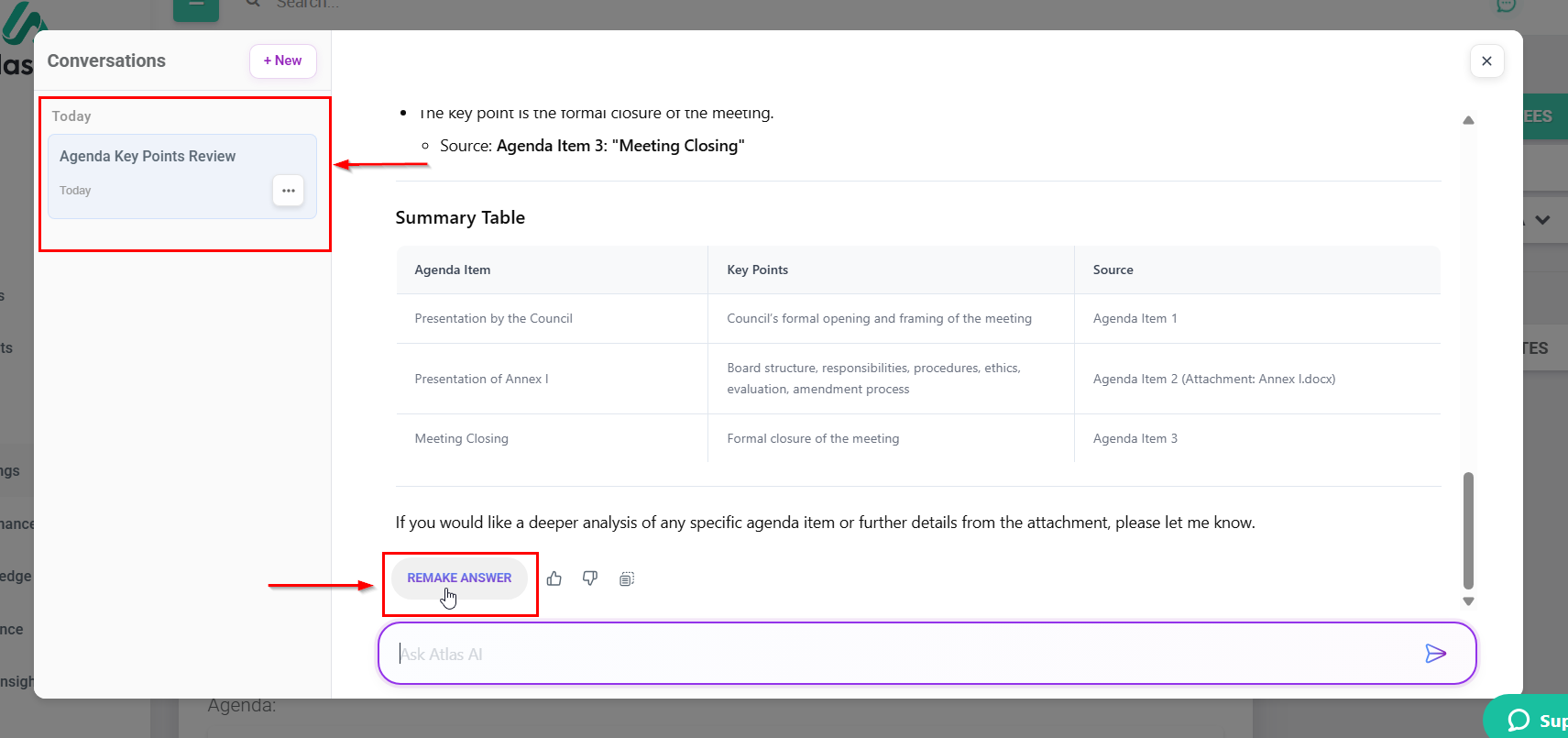The height and width of the screenshot is (738, 1568).
Task: Click the REMAKE ANSWER button
Action: tap(459, 578)
